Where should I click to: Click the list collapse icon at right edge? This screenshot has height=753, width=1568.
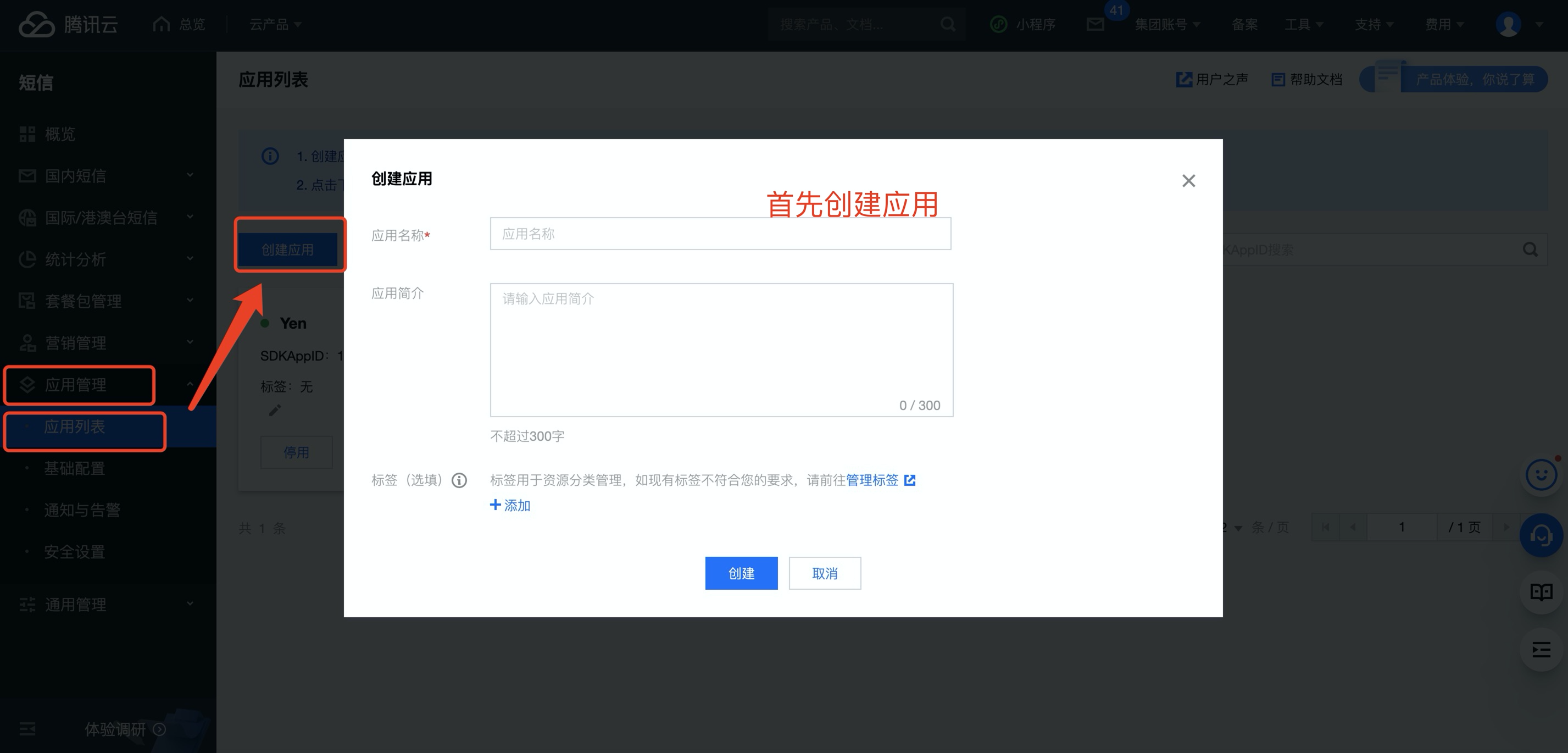[1541, 650]
